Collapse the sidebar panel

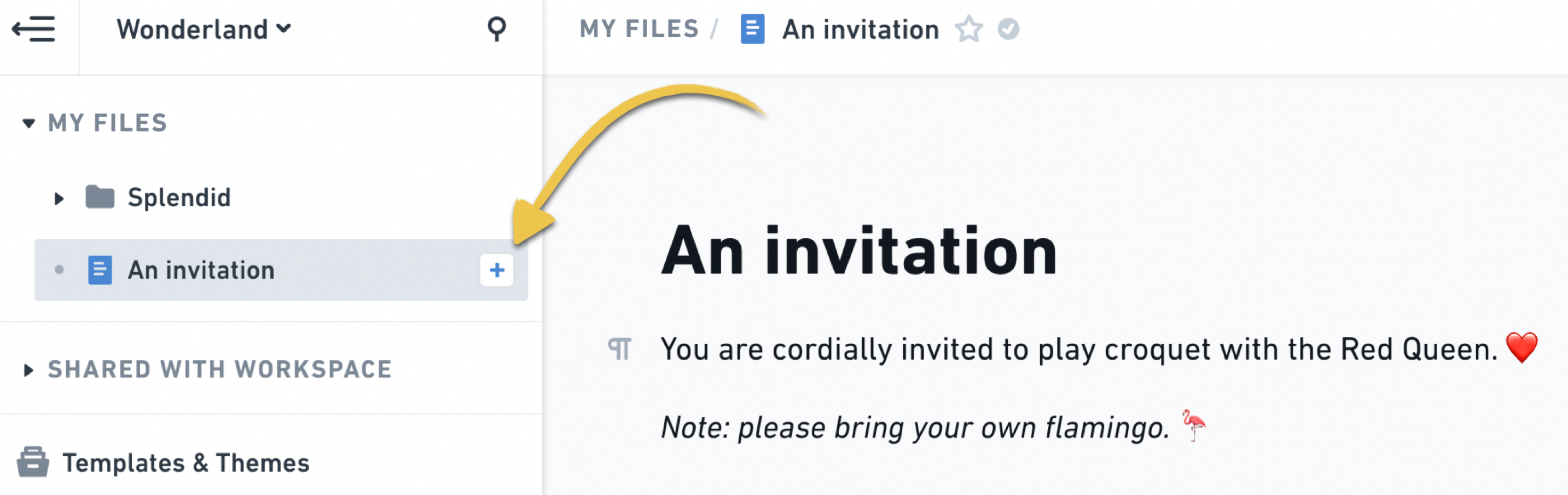(x=33, y=28)
